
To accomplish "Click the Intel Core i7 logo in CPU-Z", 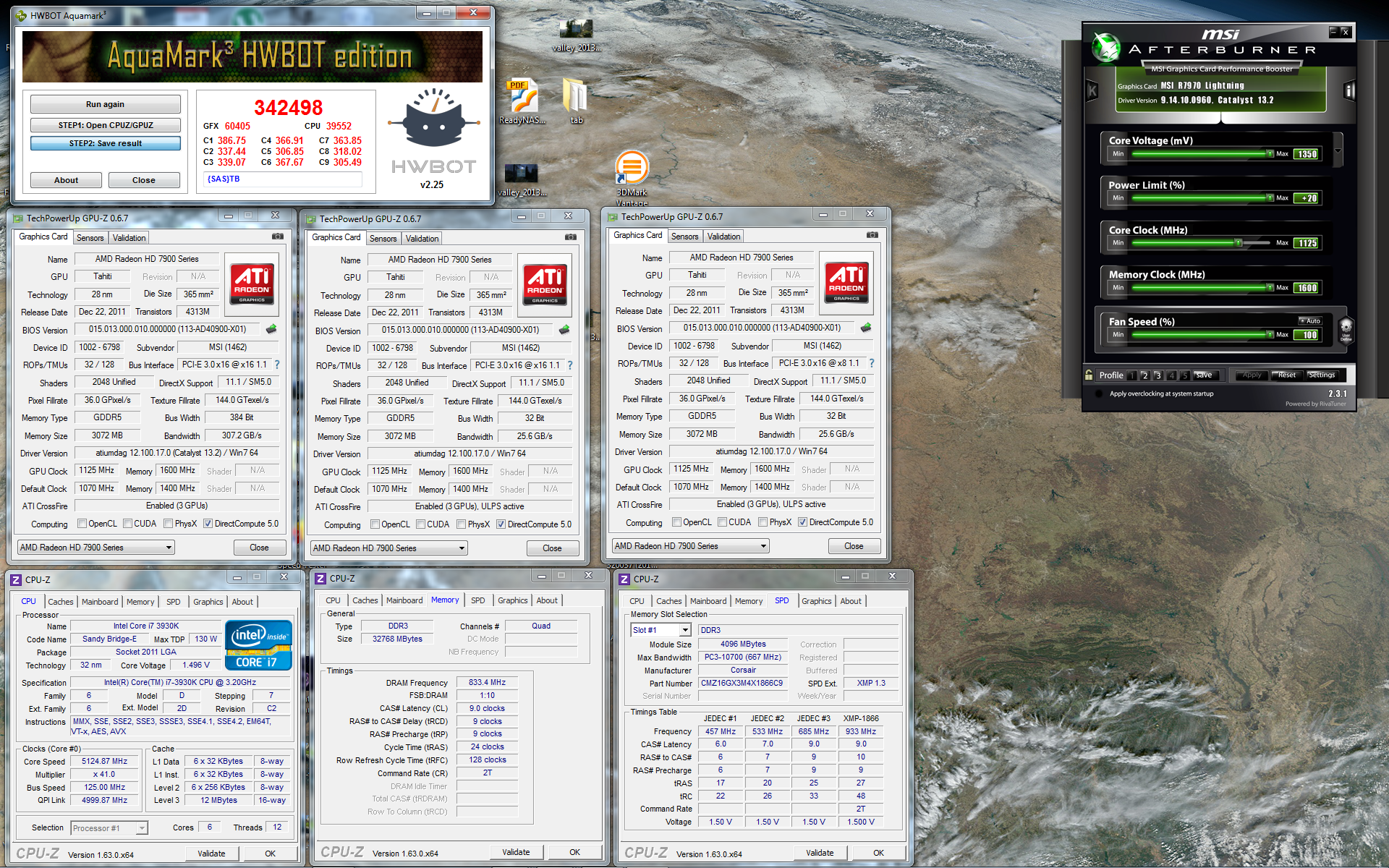I will click(258, 644).
